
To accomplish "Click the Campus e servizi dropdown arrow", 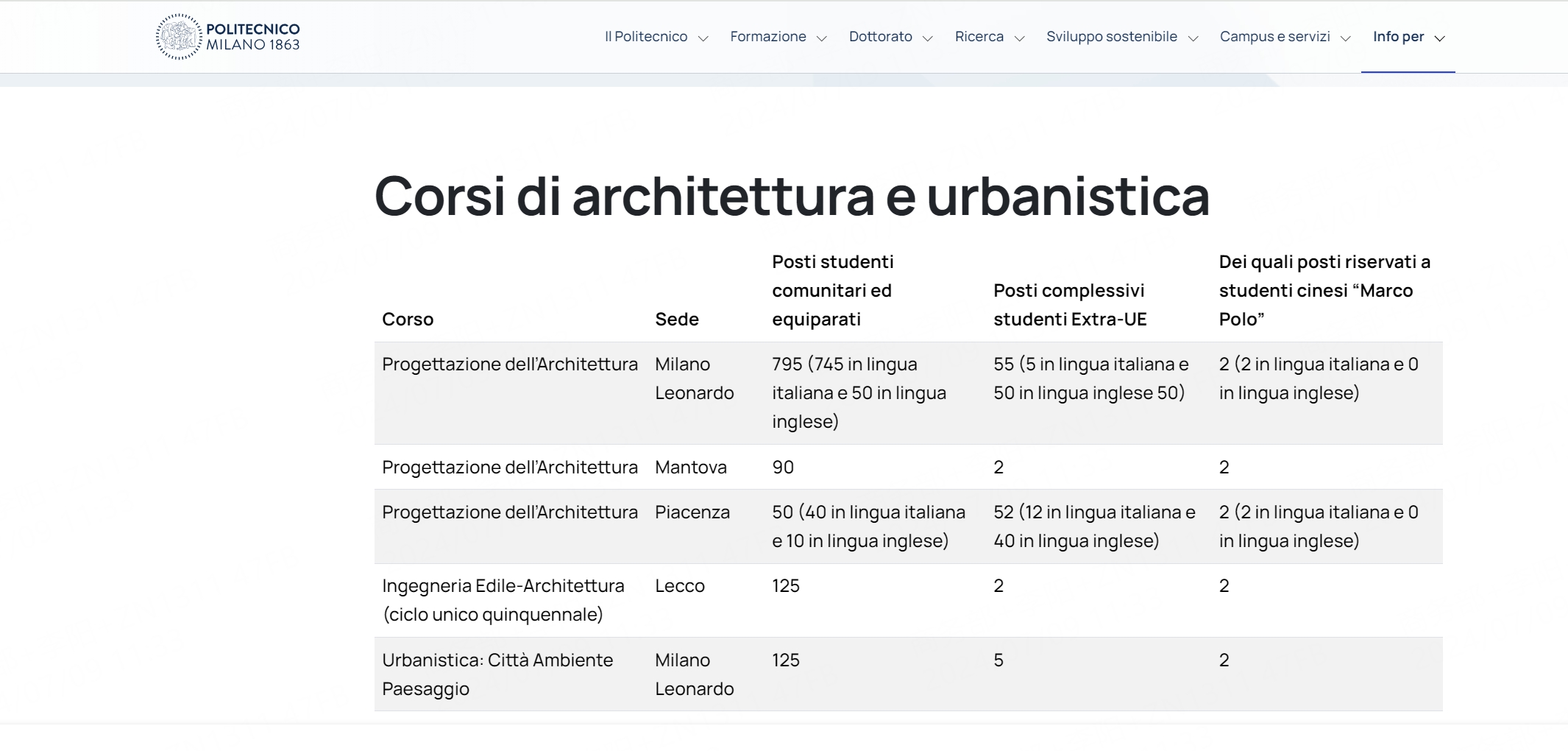I will click(1346, 38).
